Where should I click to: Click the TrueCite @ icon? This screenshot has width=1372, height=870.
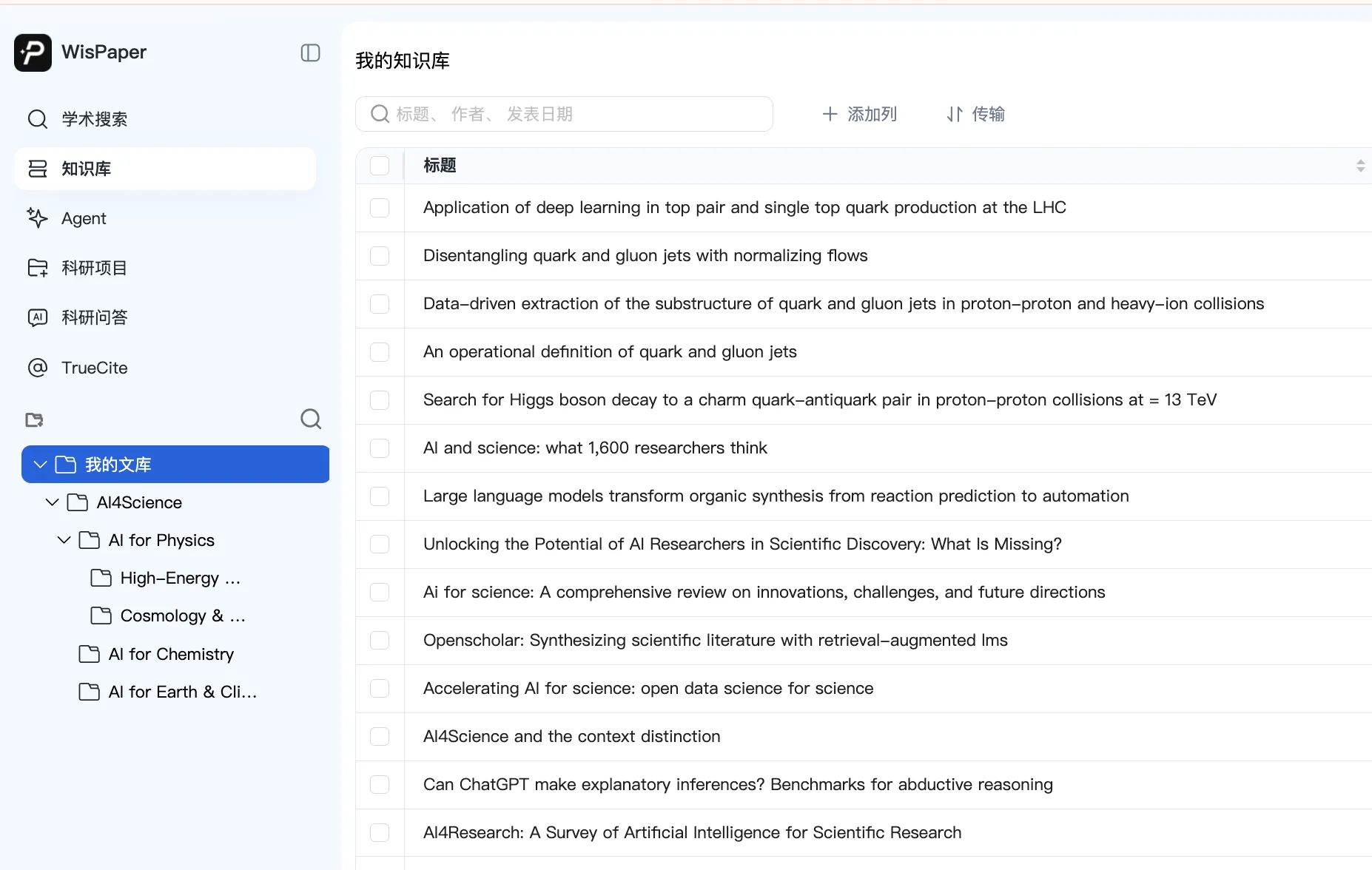[38, 368]
